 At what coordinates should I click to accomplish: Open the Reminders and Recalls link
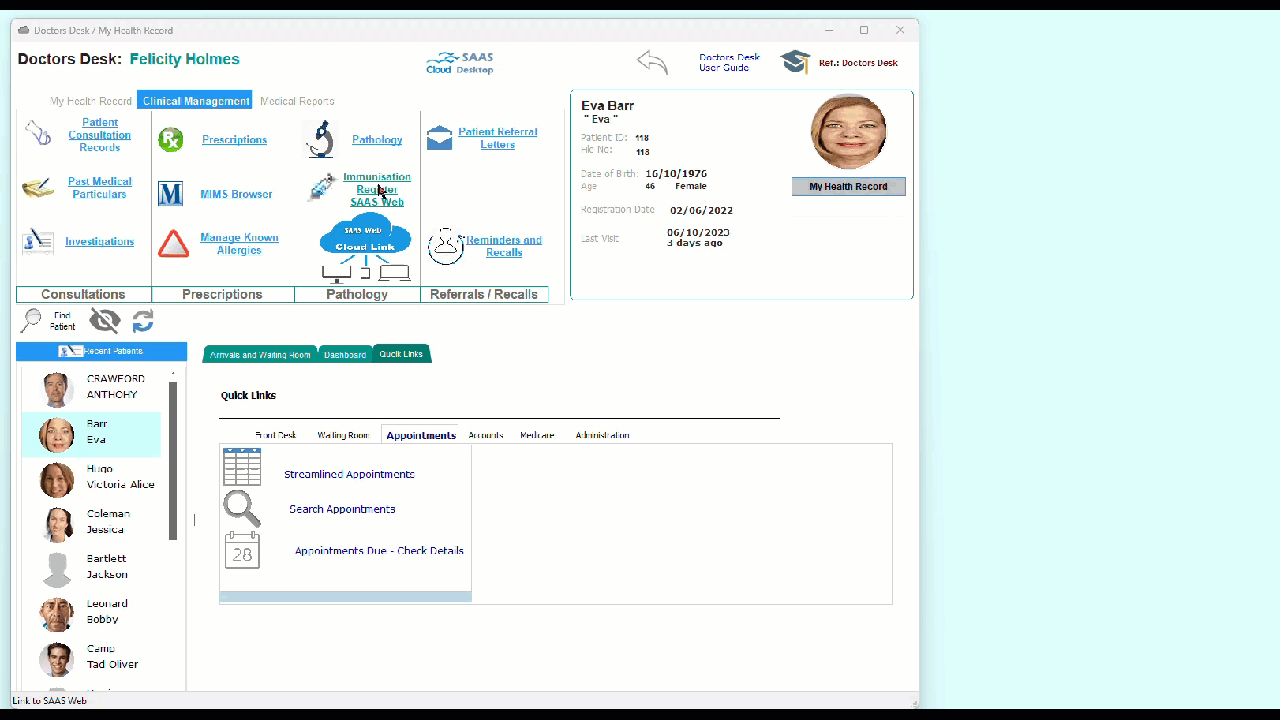(504, 246)
